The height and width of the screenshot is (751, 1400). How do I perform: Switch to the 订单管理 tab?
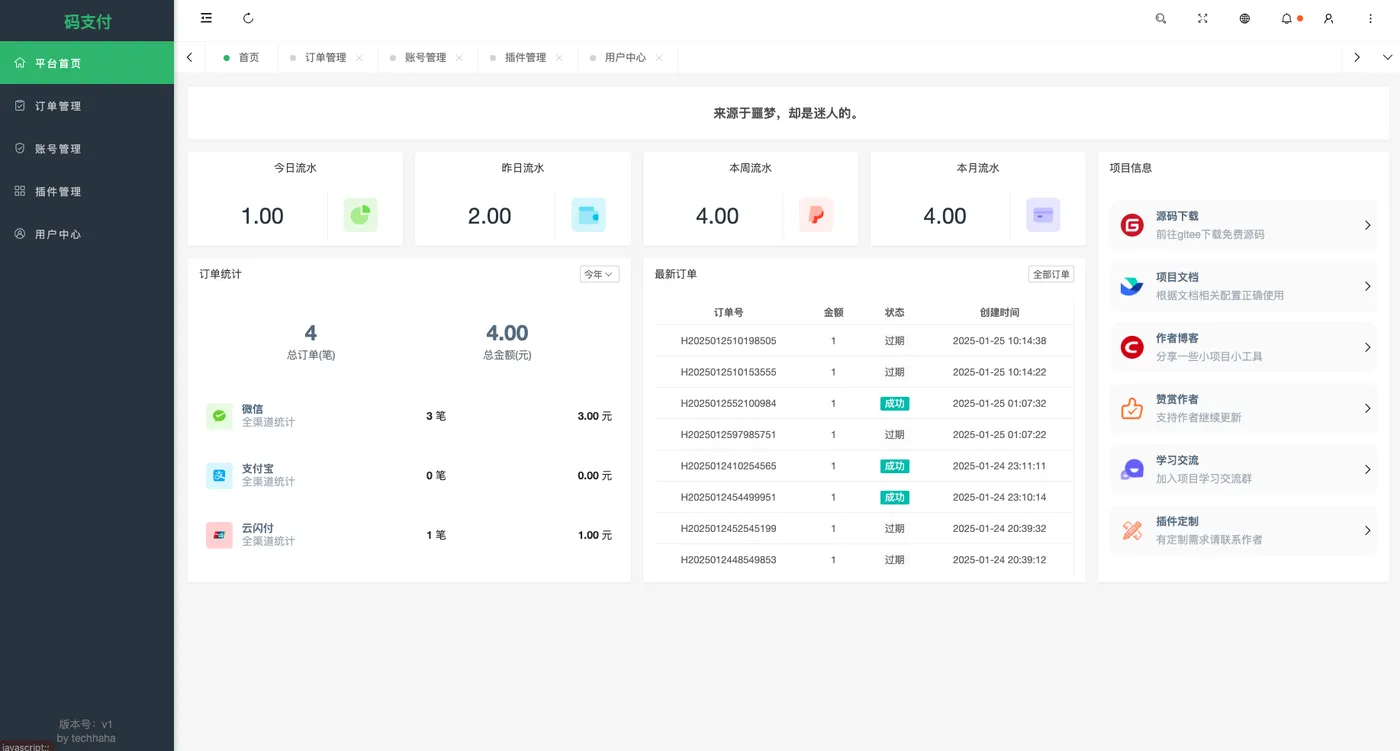(326, 58)
